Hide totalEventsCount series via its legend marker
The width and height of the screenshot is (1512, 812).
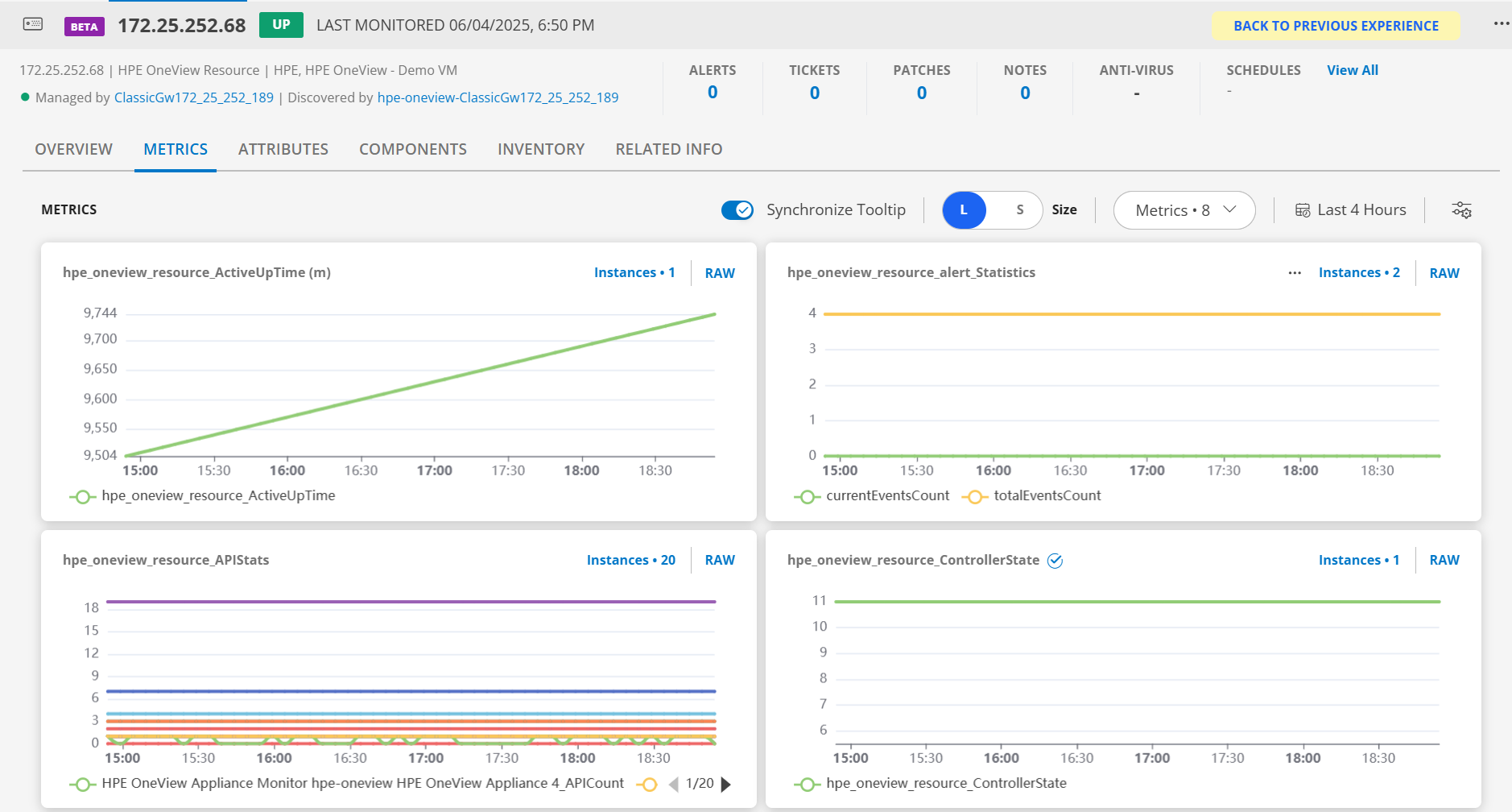(975, 496)
